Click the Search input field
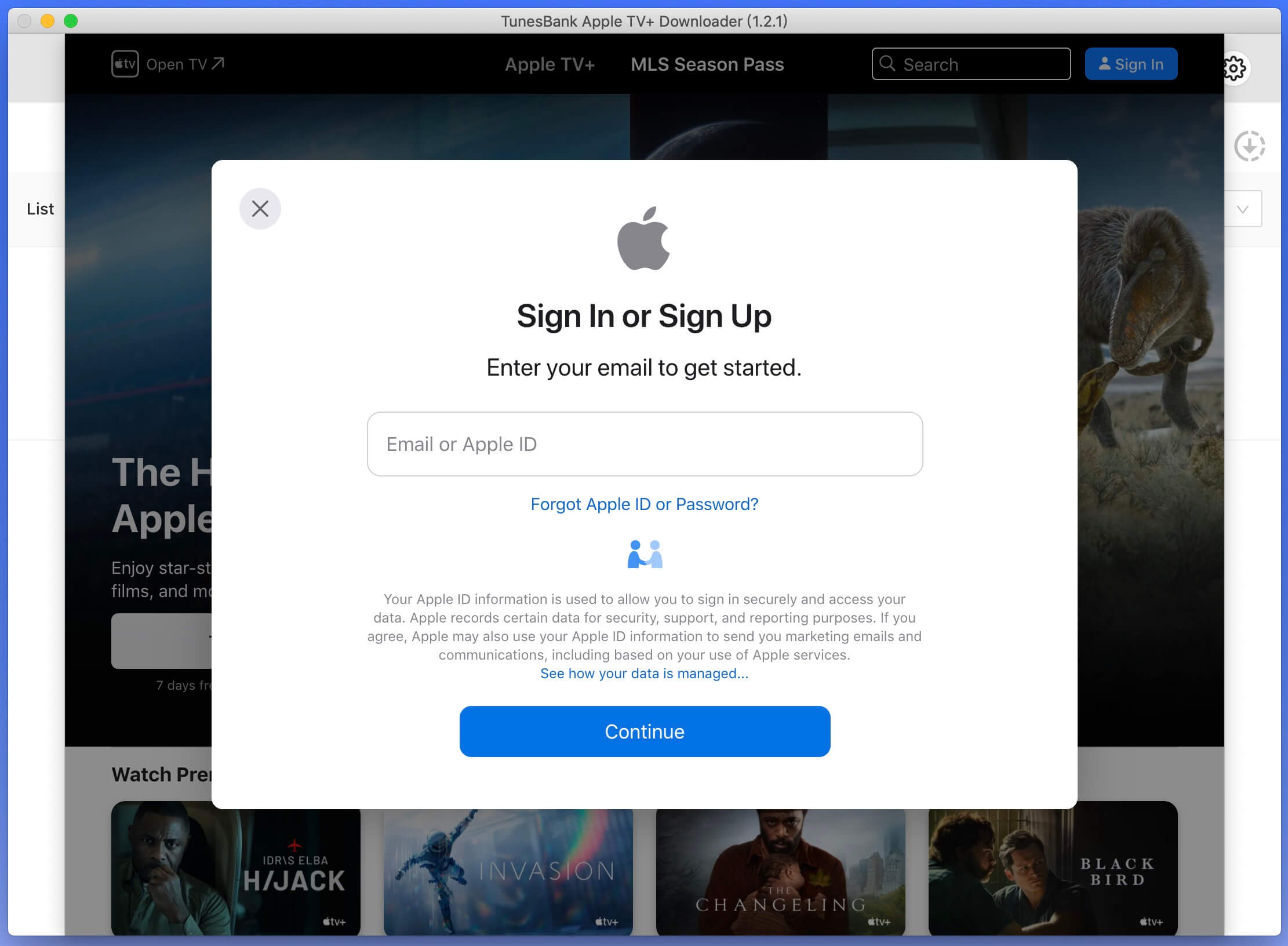 971,63
